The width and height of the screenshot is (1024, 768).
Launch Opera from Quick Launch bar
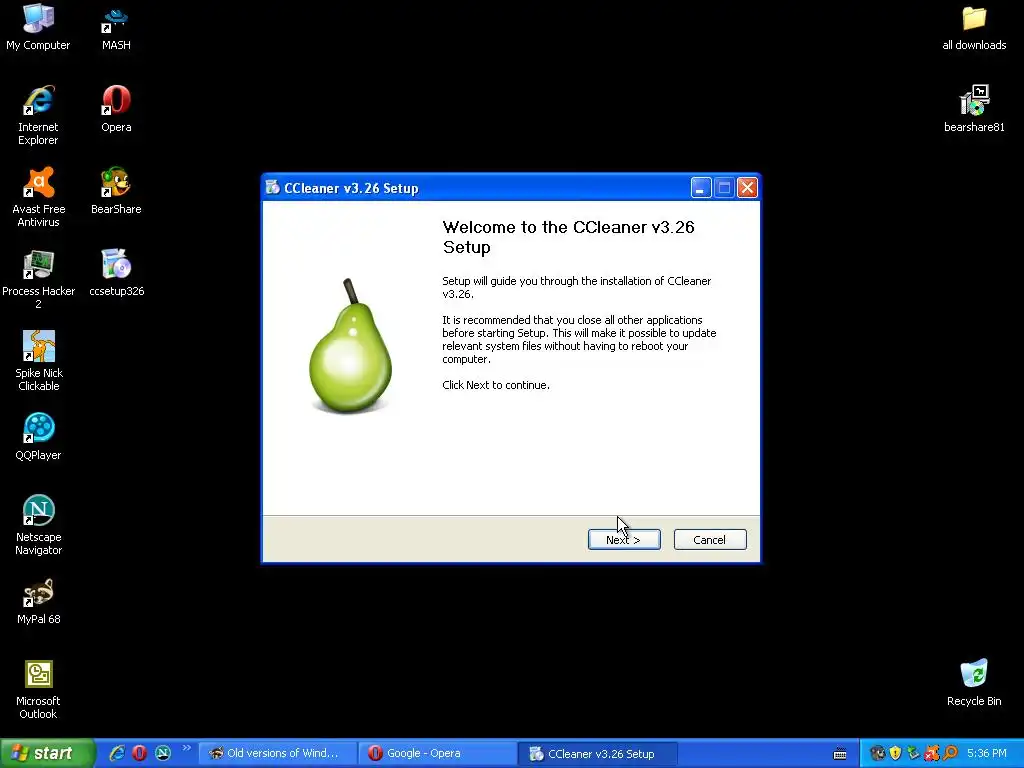tap(140, 753)
